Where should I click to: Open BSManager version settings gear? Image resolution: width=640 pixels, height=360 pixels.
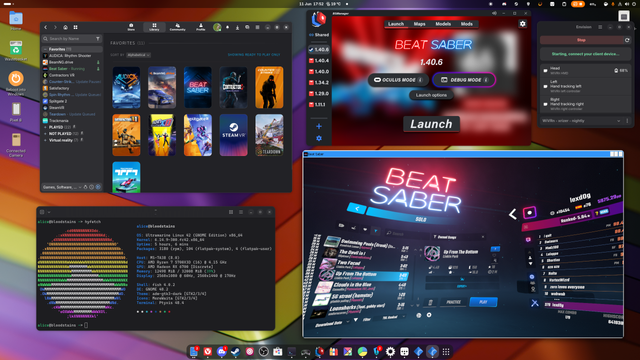522,24
